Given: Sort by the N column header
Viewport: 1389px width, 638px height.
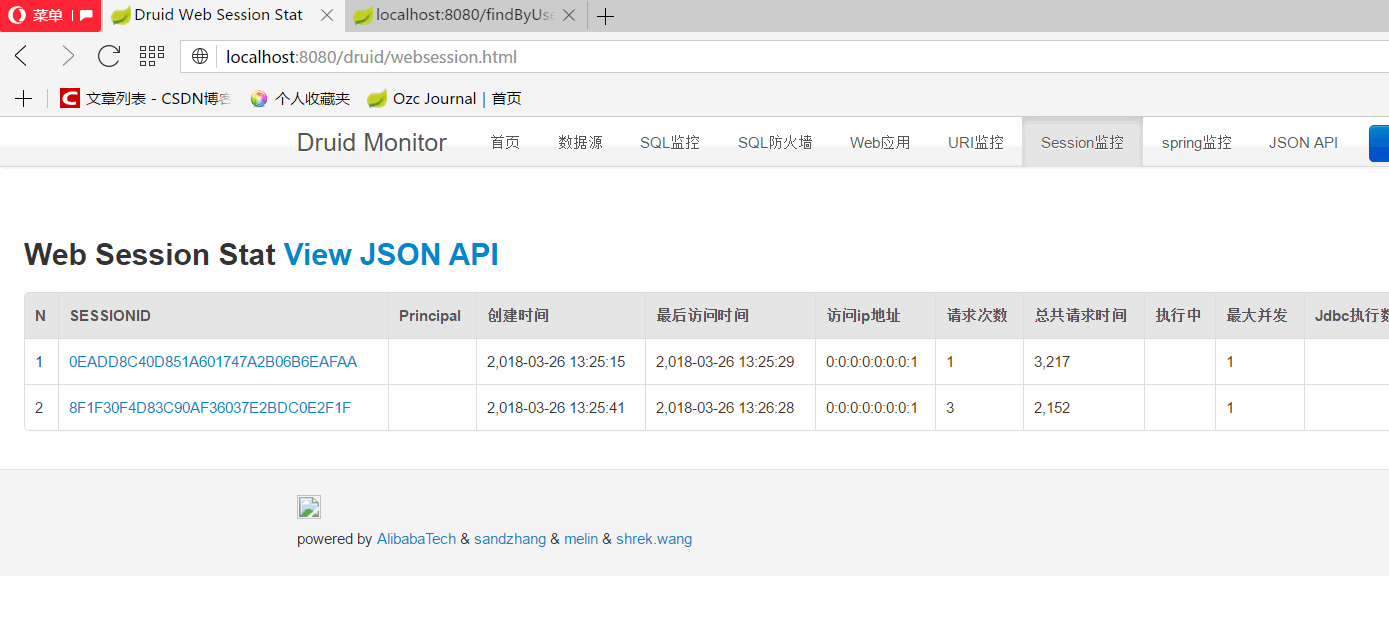Looking at the screenshot, I should tap(41, 316).
